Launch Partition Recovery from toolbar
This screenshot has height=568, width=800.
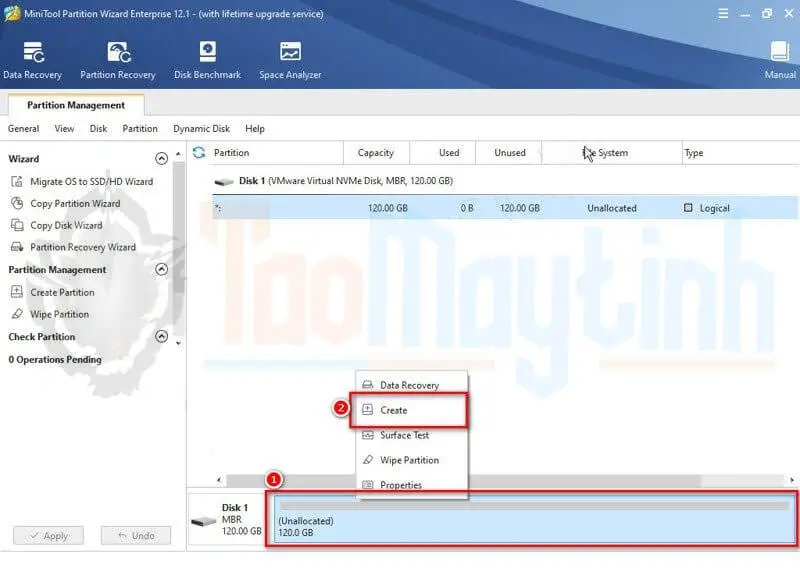click(118, 60)
